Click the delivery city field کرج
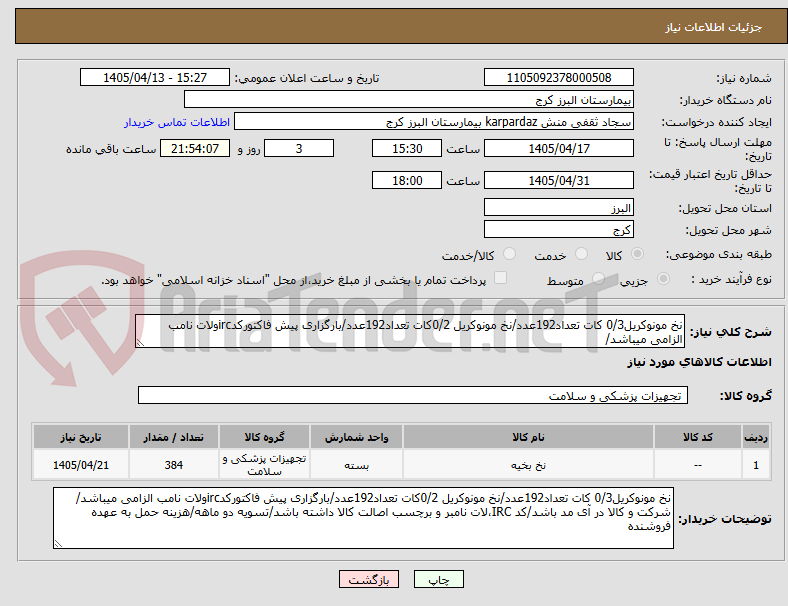Image resolution: width=788 pixels, height=606 pixels. (x=559, y=229)
